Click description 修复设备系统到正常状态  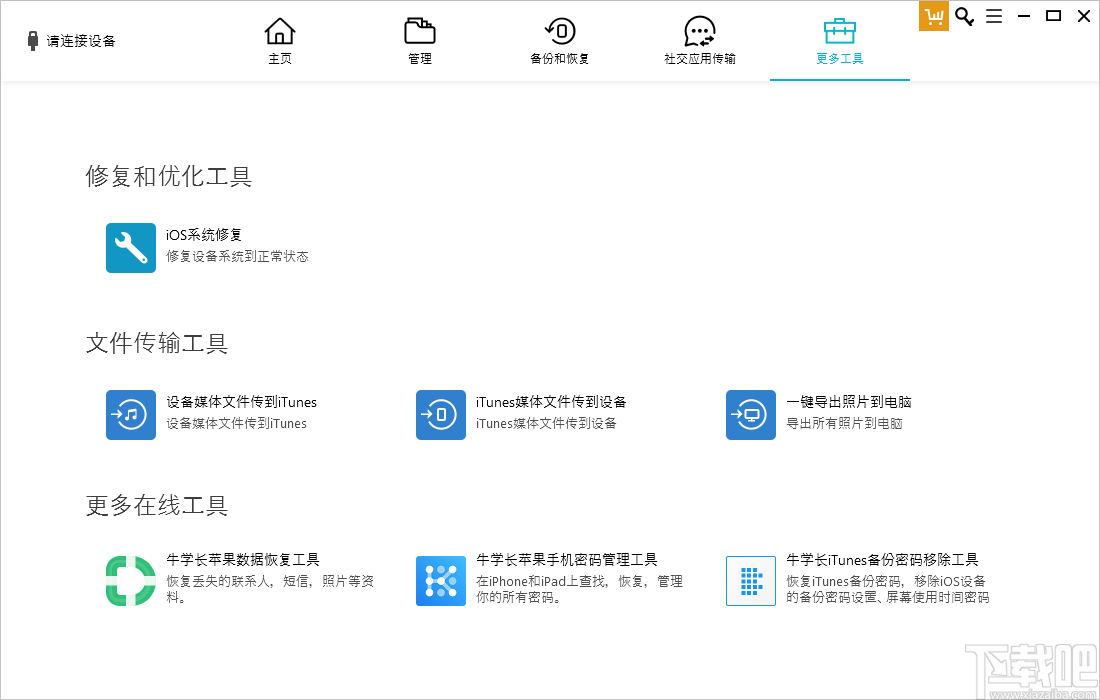point(237,257)
